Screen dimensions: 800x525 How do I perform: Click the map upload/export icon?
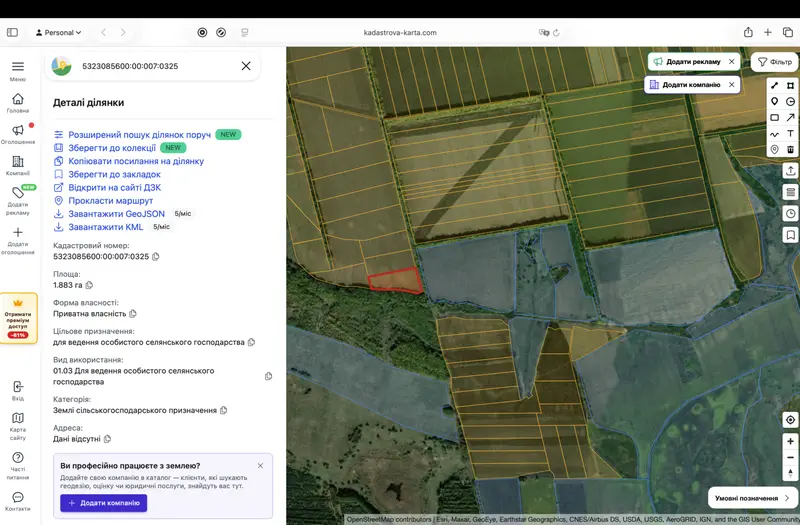pos(790,171)
